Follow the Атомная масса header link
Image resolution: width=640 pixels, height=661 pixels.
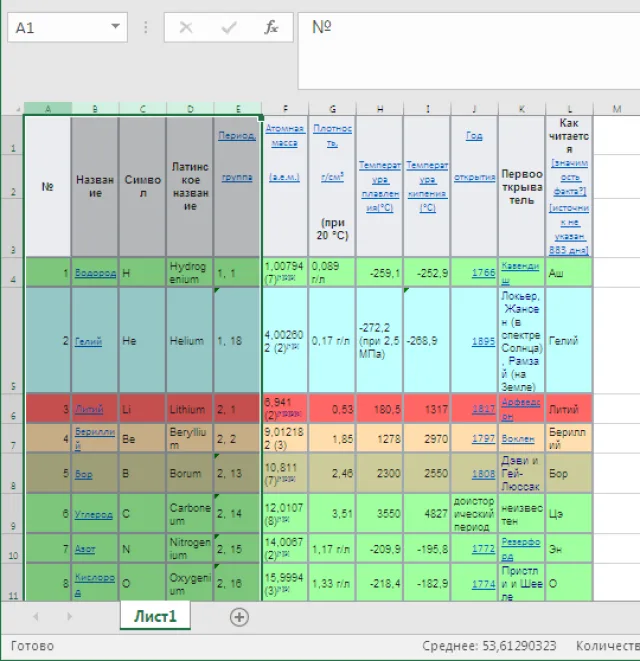pos(285,136)
